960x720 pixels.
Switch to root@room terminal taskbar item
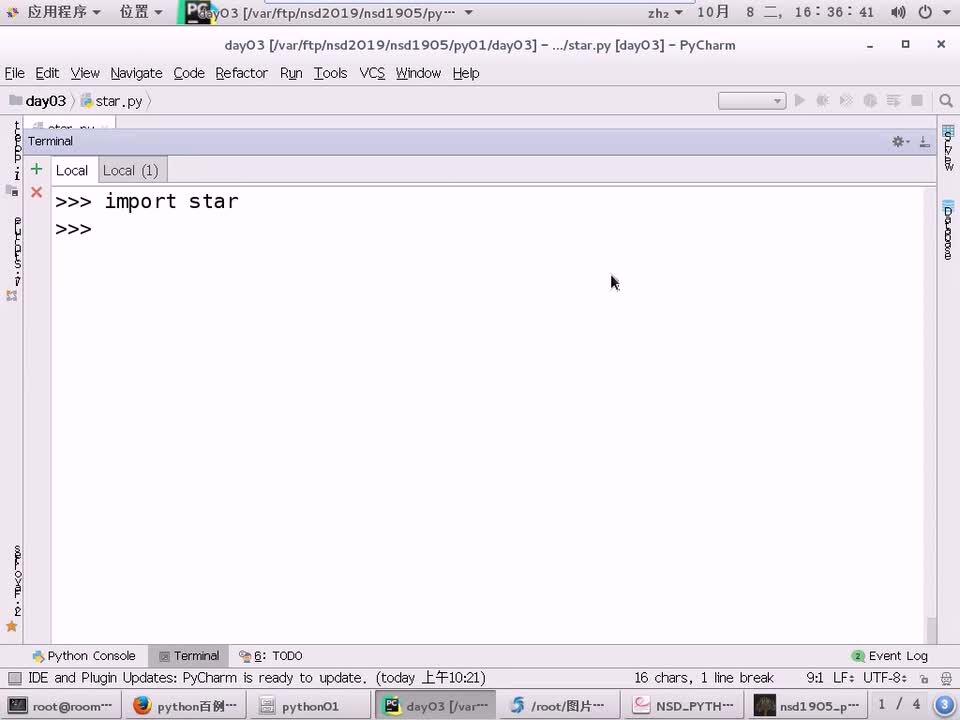pyautogui.click(x=61, y=706)
